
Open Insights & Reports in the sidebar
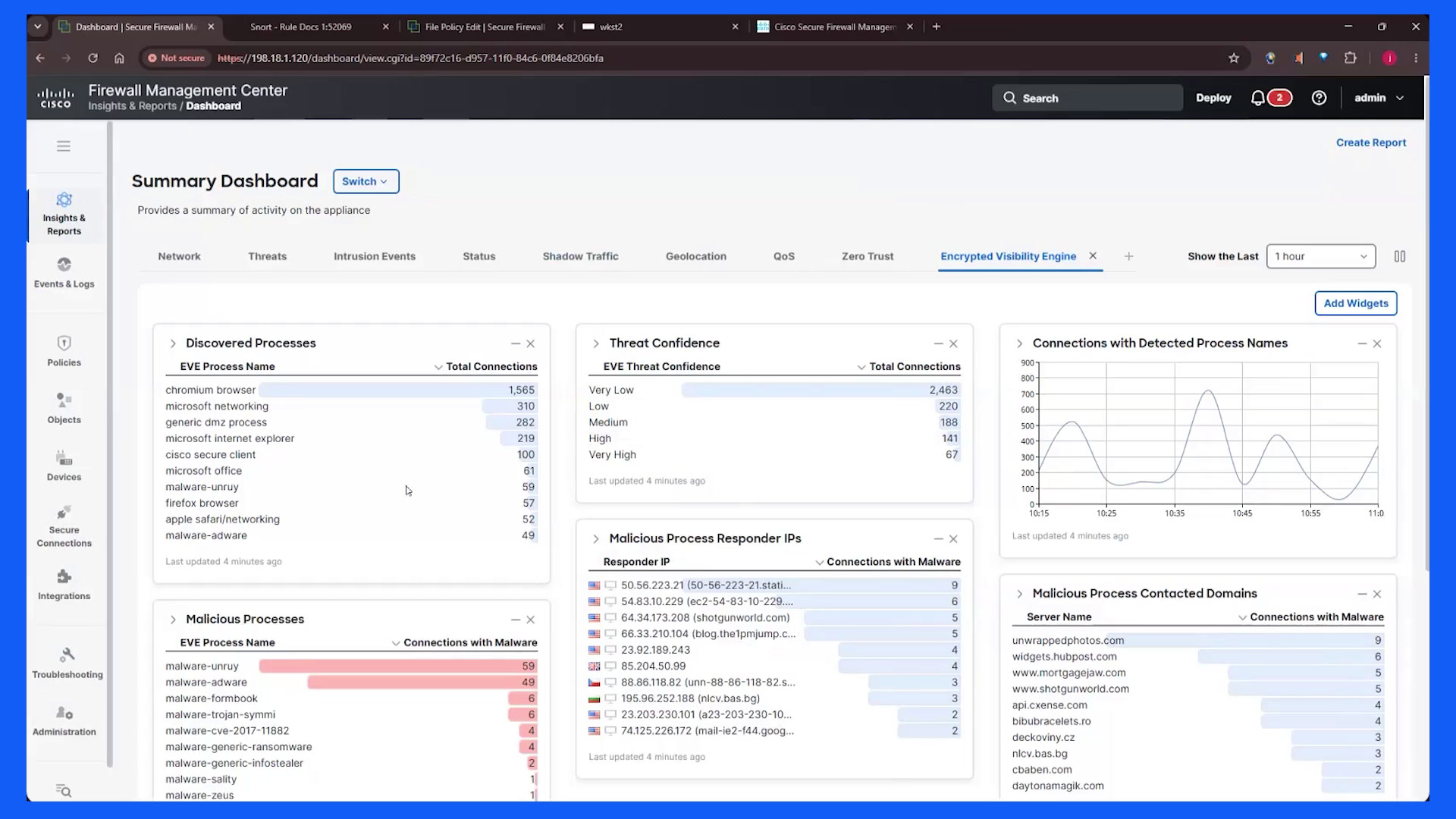pyautogui.click(x=64, y=215)
